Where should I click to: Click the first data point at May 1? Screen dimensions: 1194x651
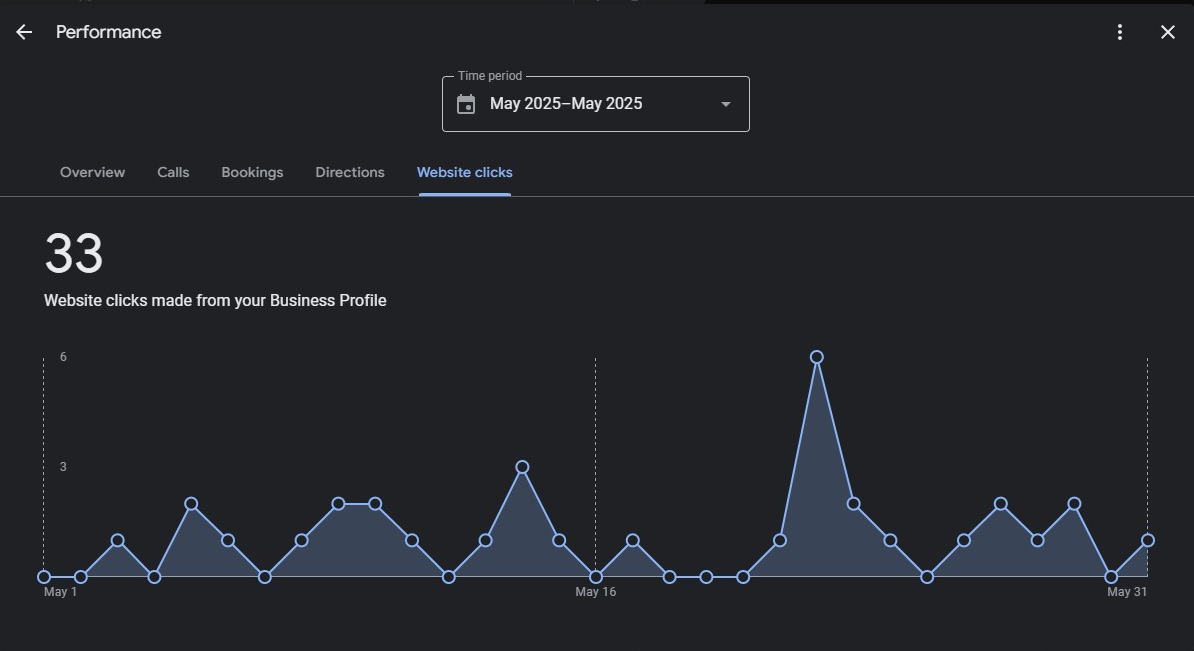click(44, 577)
